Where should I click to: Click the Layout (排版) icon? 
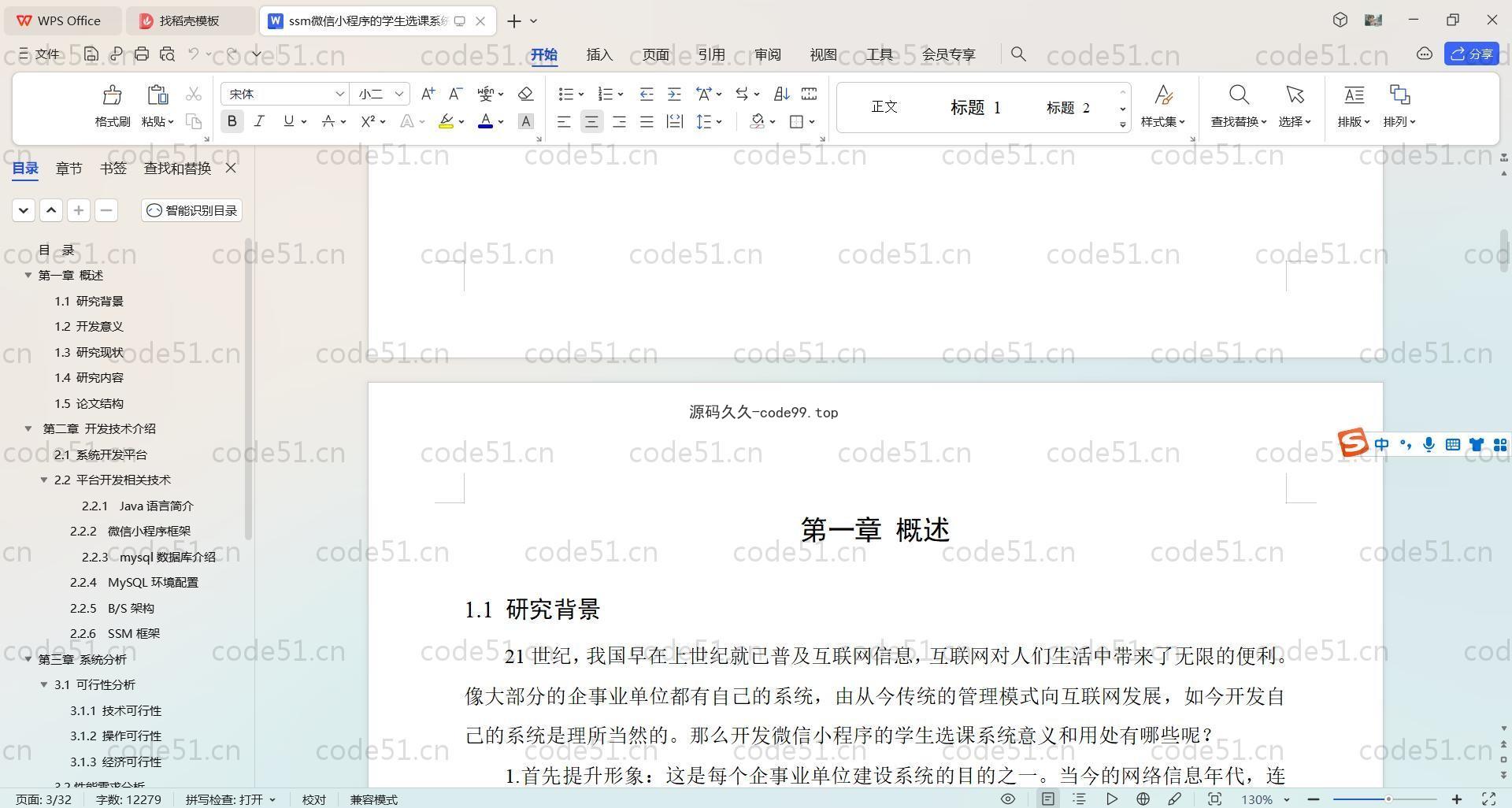[x=1354, y=95]
